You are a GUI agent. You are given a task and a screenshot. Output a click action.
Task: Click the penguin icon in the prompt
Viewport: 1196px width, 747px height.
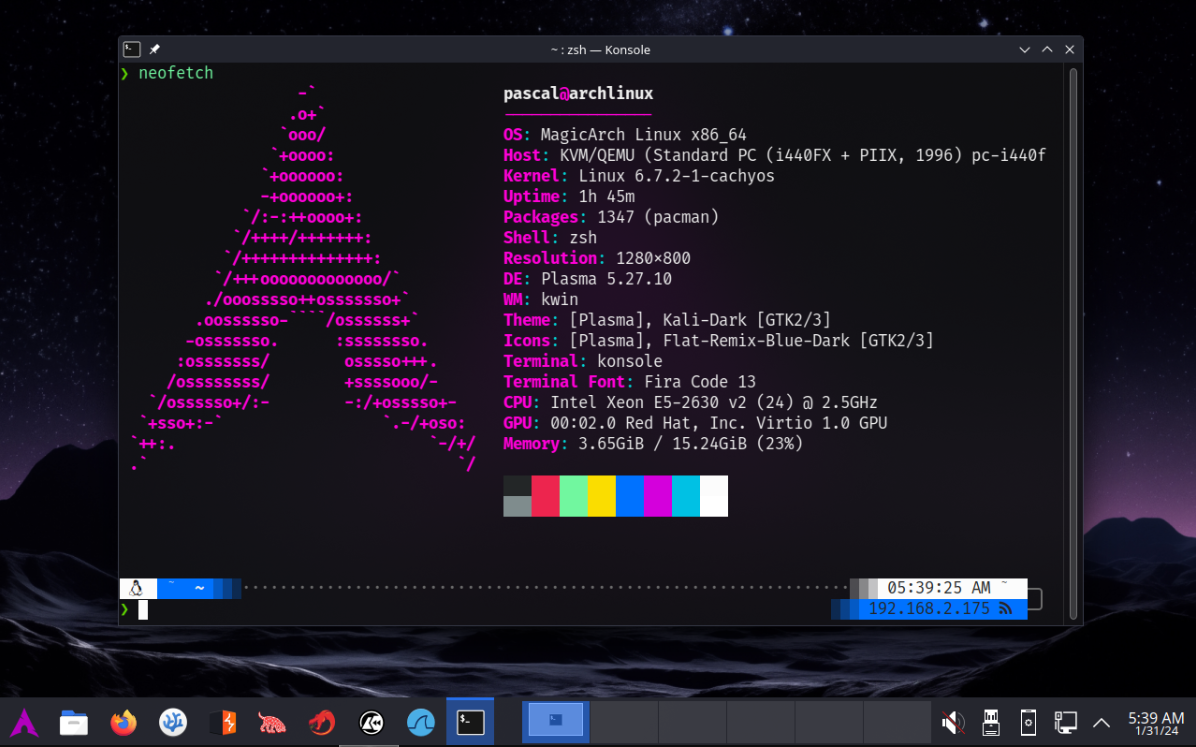pos(137,588)
